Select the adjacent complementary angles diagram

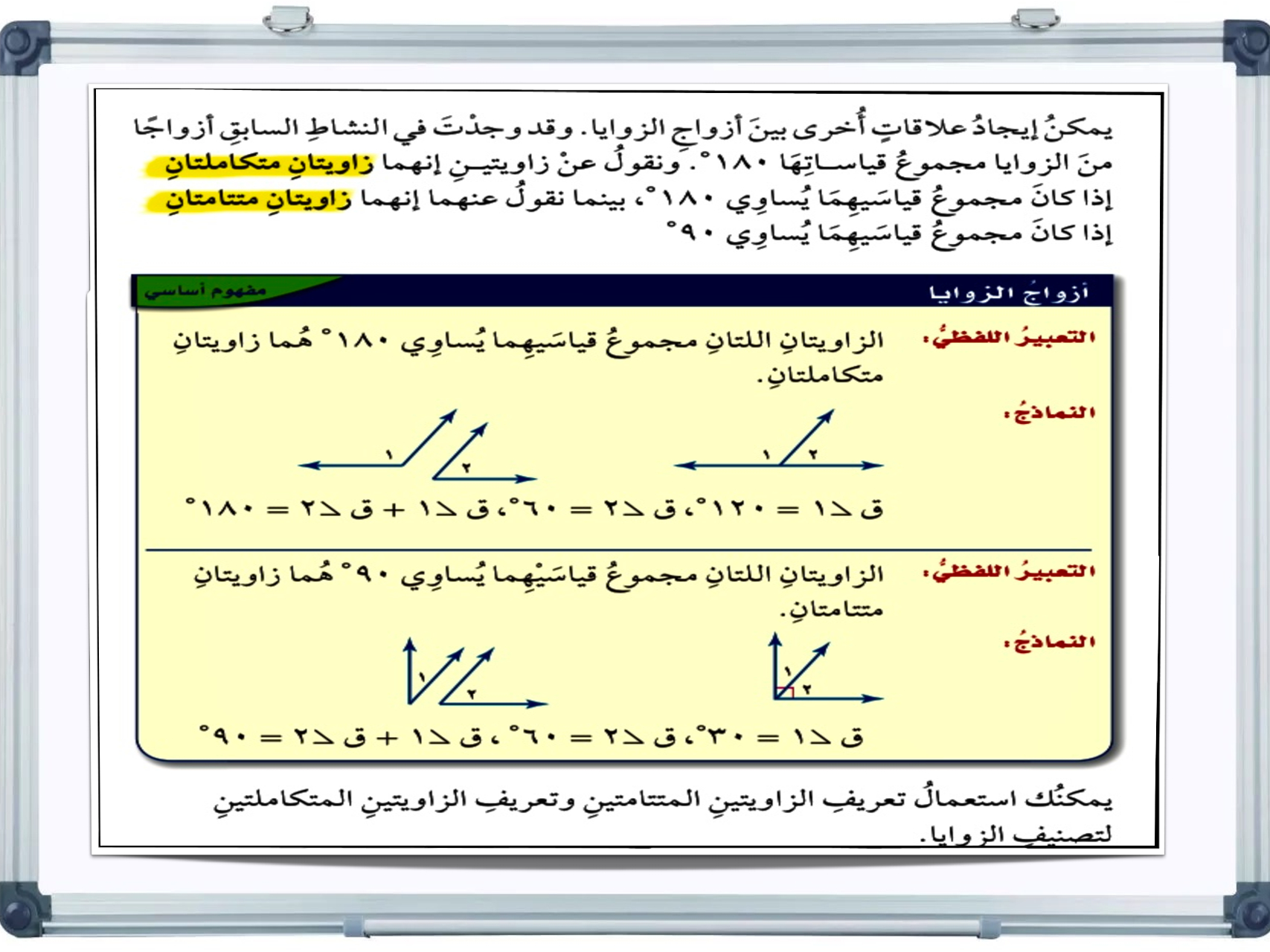click(818, 669)
